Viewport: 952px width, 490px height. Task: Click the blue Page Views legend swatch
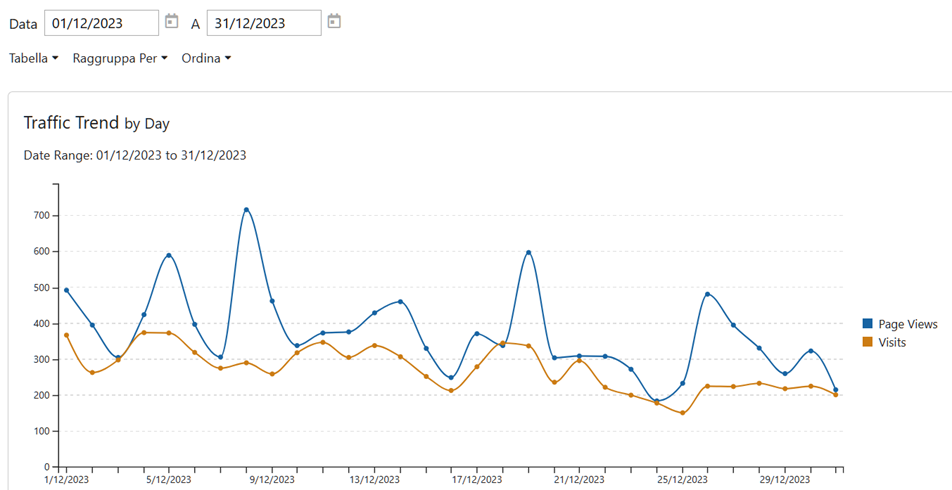868,324
